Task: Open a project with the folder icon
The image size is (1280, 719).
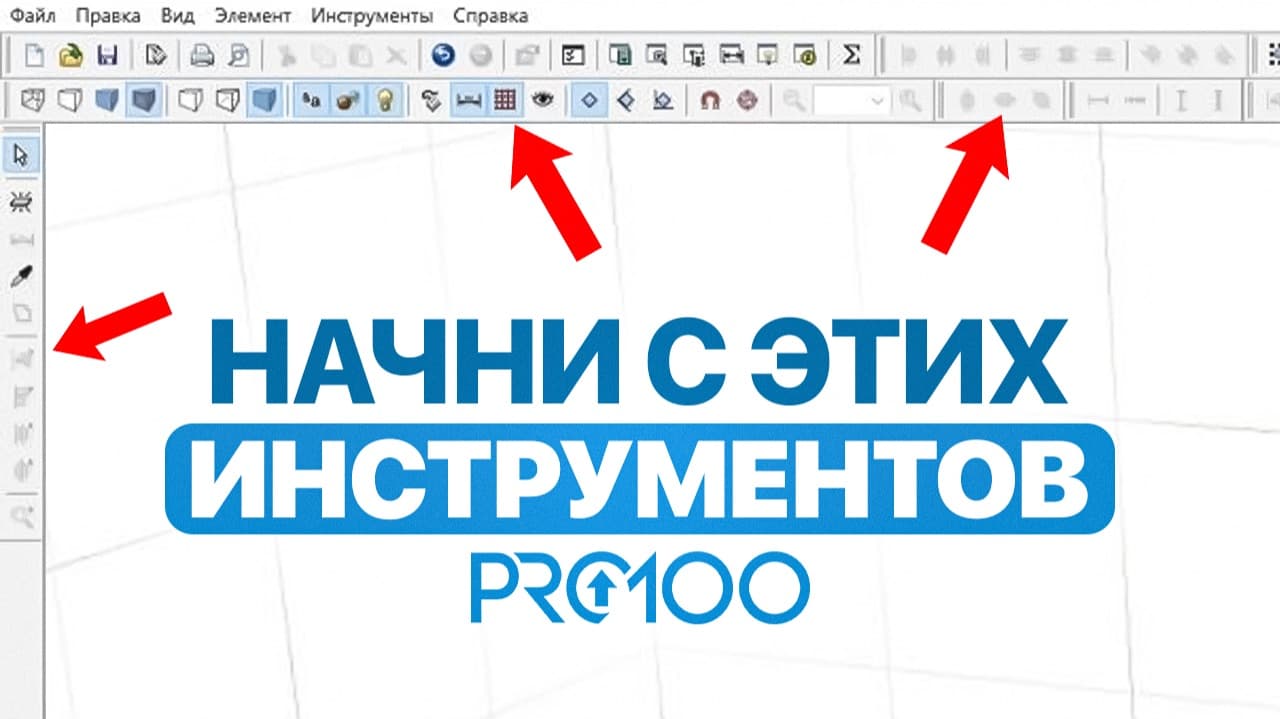Action: click(70, 55)
